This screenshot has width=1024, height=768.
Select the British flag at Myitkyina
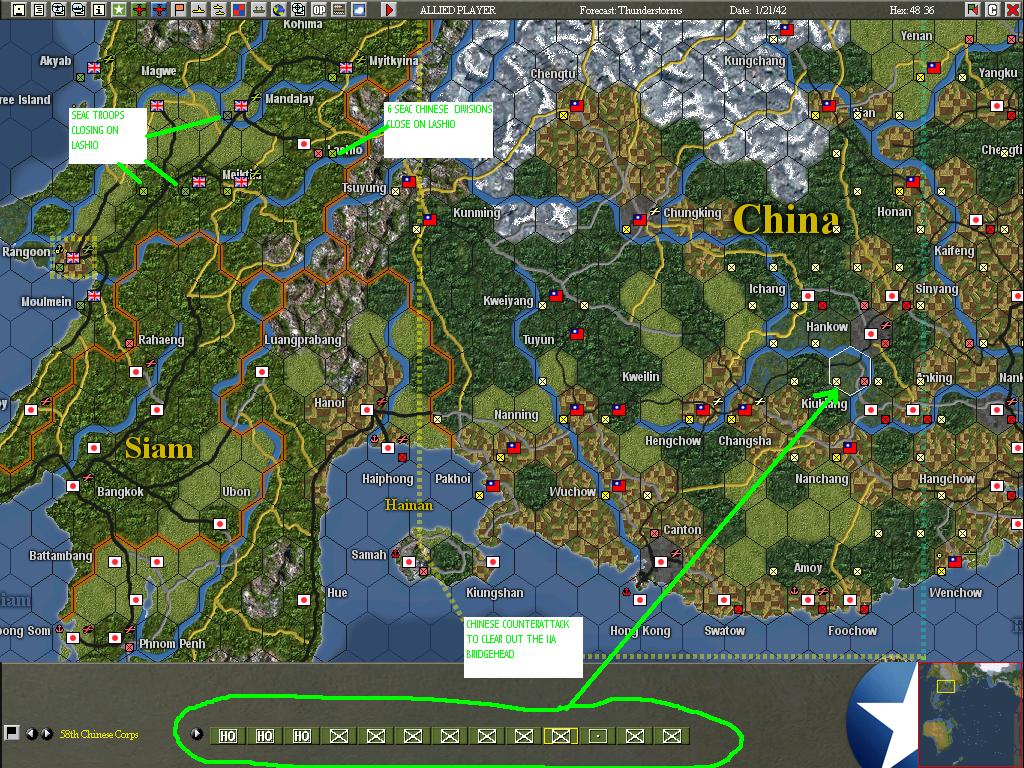(346, 67)
